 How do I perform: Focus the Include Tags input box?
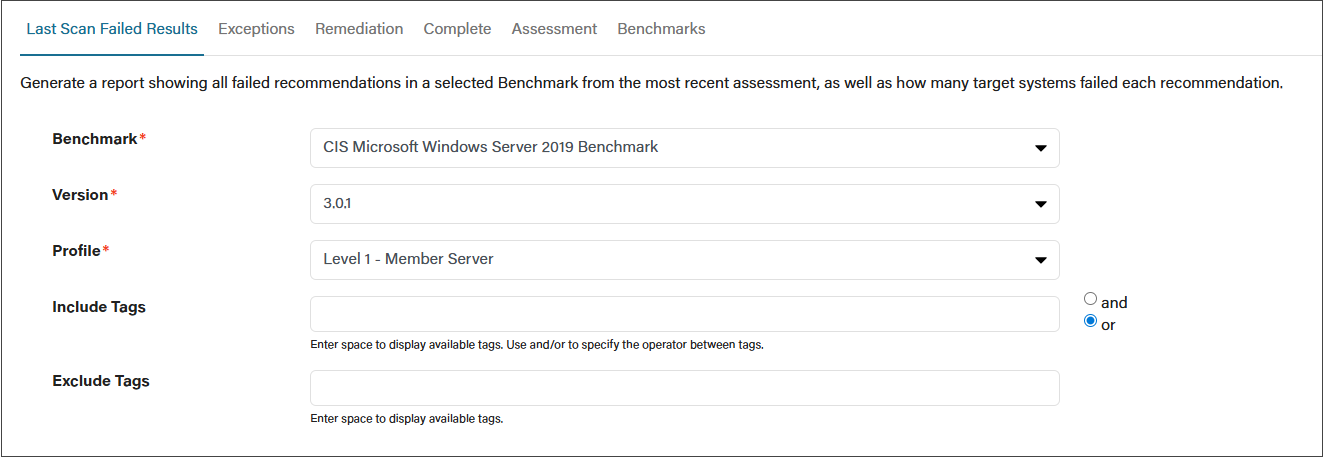pyautogui.click(x=684, y=314)
